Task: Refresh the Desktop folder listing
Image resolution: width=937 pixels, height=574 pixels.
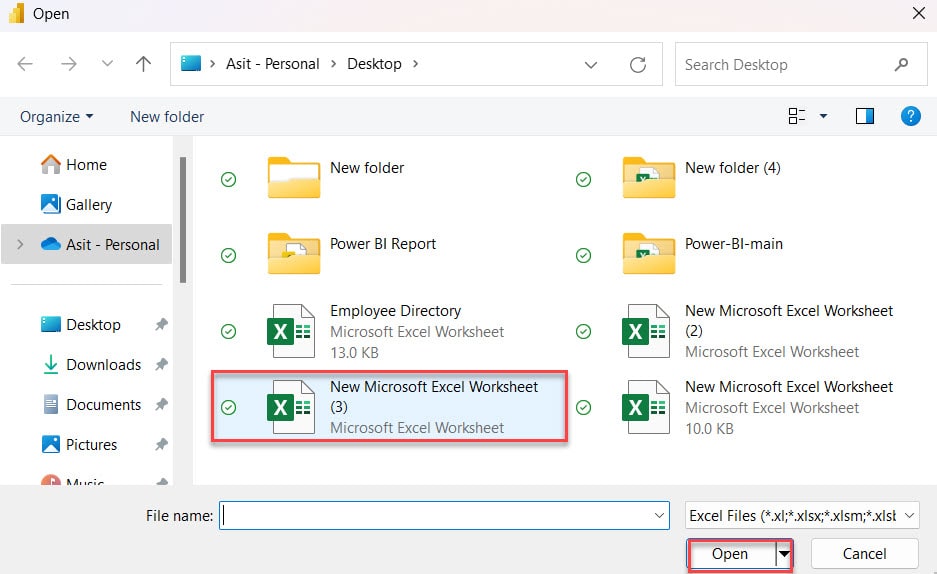Action: coord(638,65)
